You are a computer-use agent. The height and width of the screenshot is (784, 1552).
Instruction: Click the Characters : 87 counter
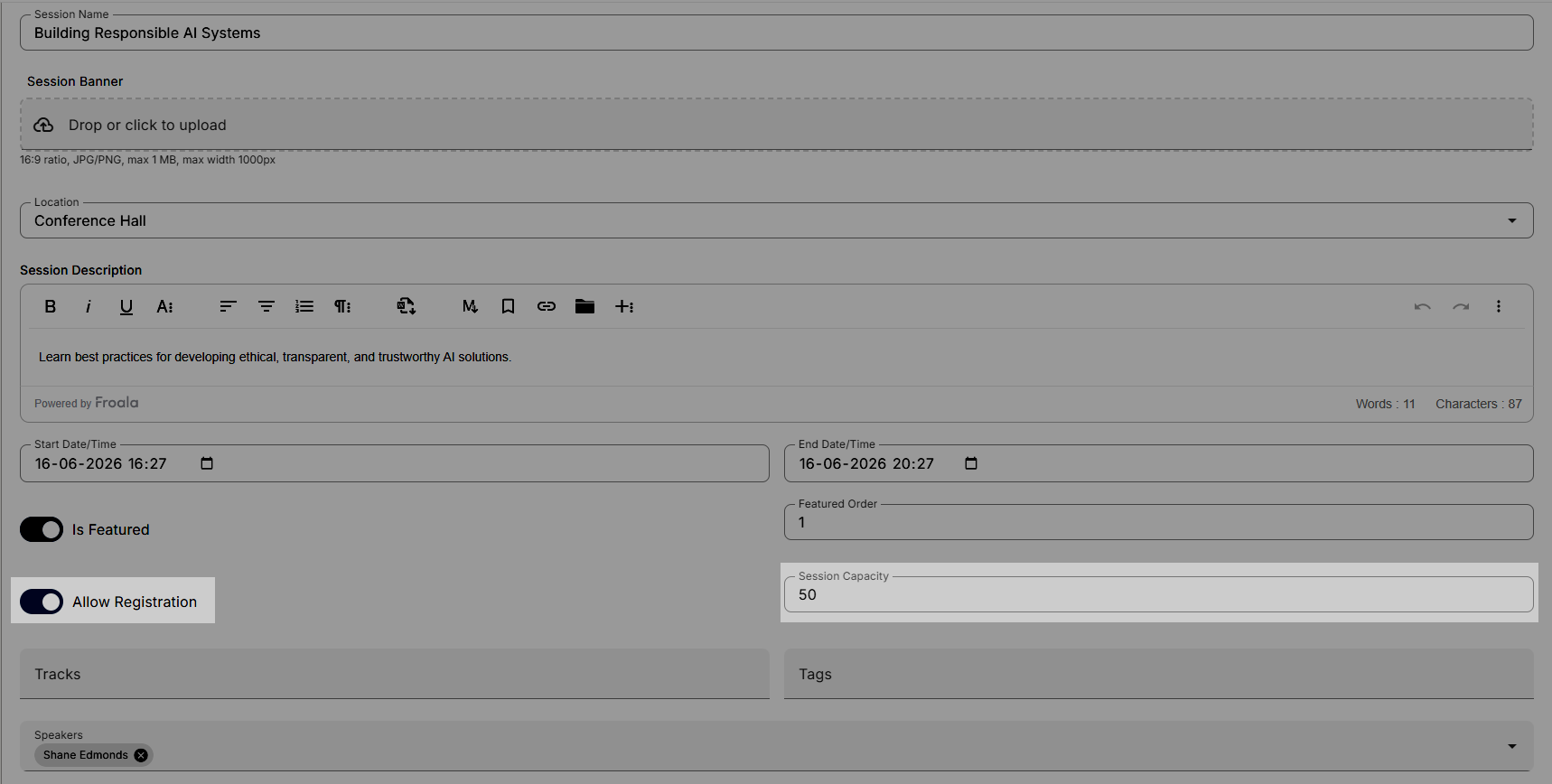click(1479, 404)
